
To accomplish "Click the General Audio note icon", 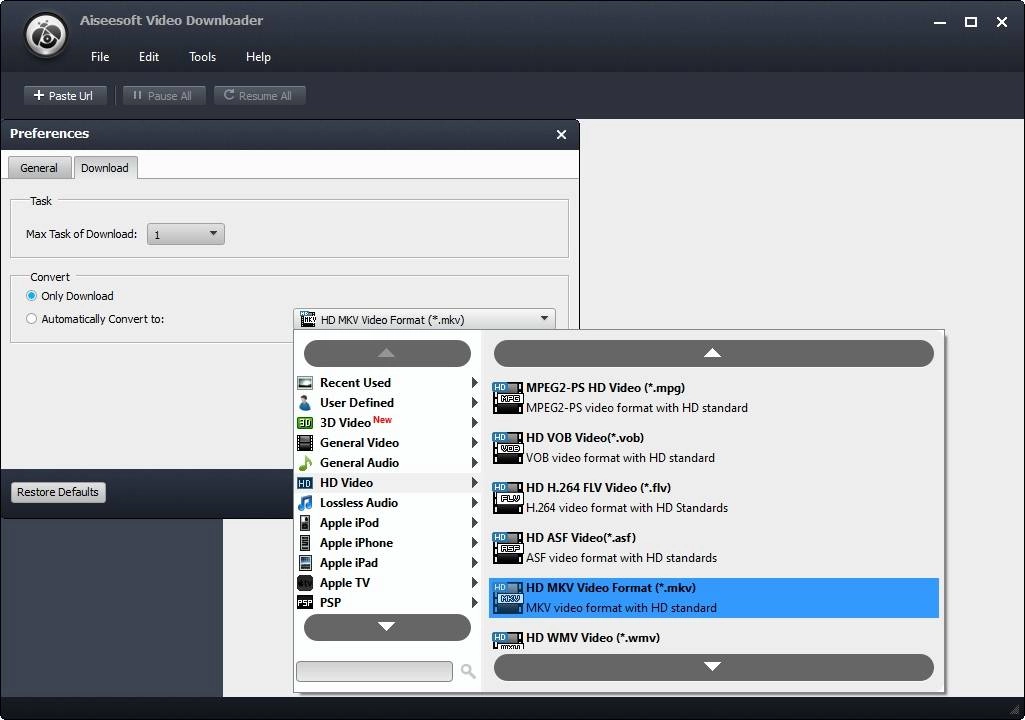I will pyautogui.click(x=305, y=463).
